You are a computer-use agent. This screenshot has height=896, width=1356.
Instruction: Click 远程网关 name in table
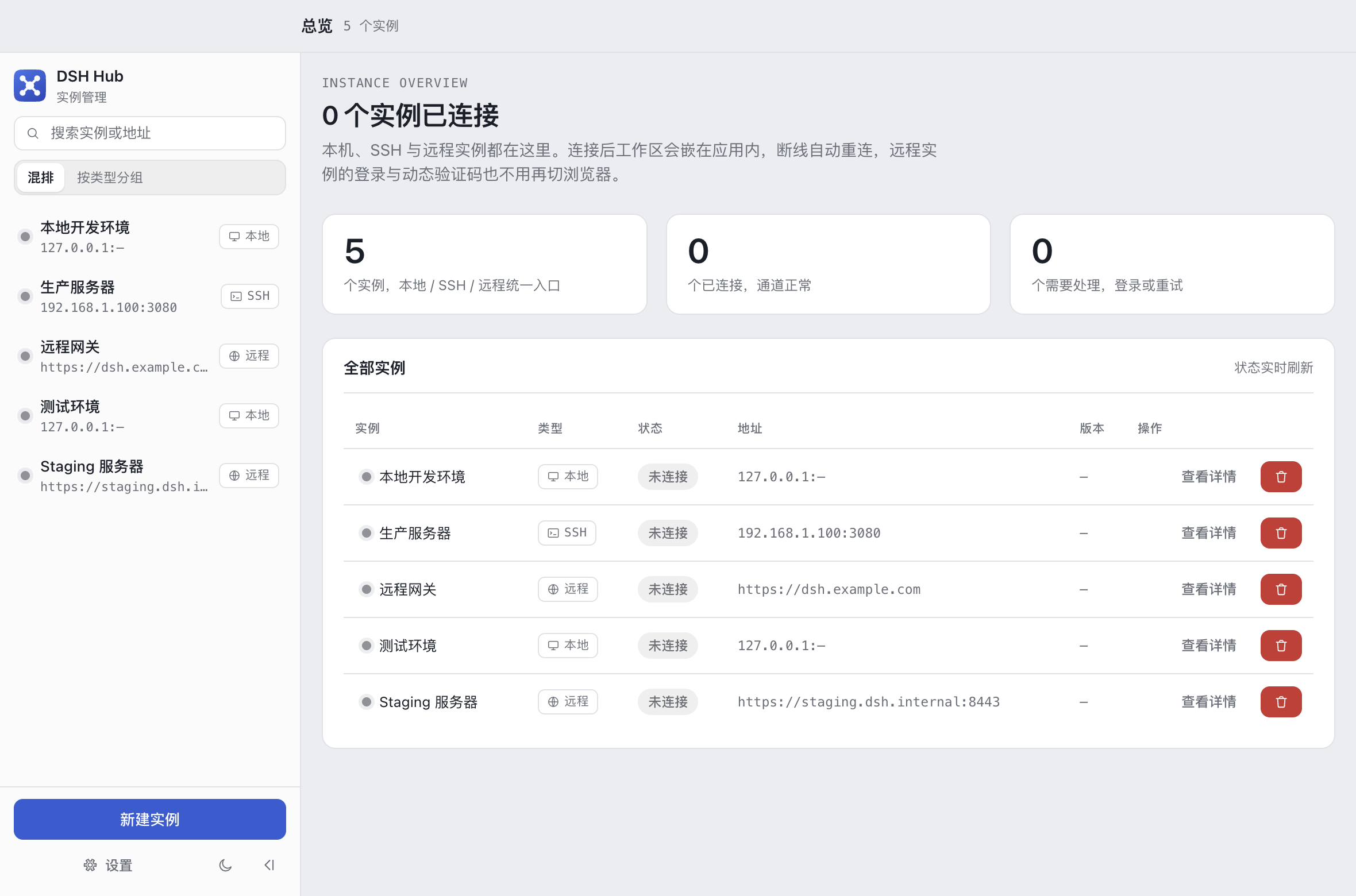click(x=407, y=589)
